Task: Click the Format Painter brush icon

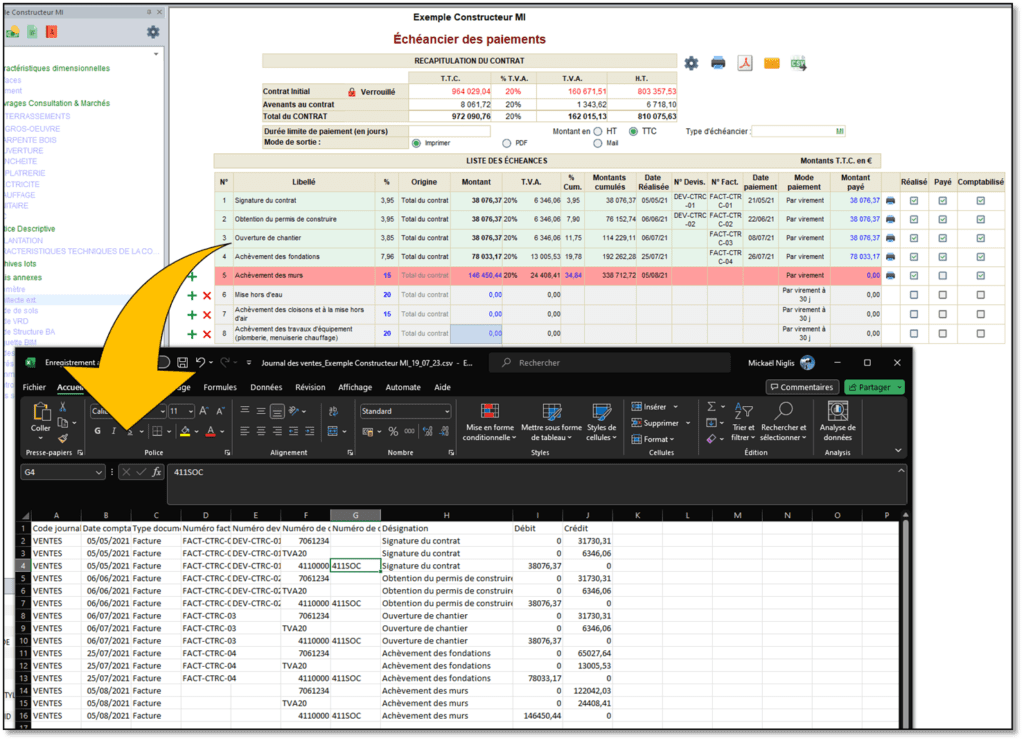Action: click(x=63, y=438)
